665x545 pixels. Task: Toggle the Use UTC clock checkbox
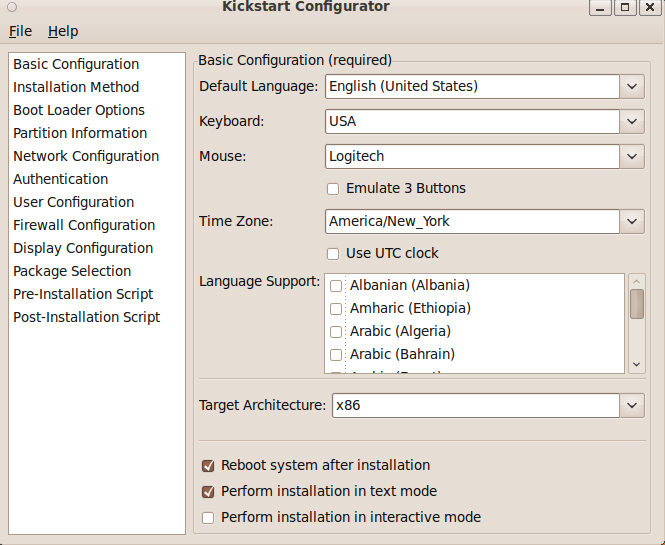pyautogui.click(x=333, y=254)
